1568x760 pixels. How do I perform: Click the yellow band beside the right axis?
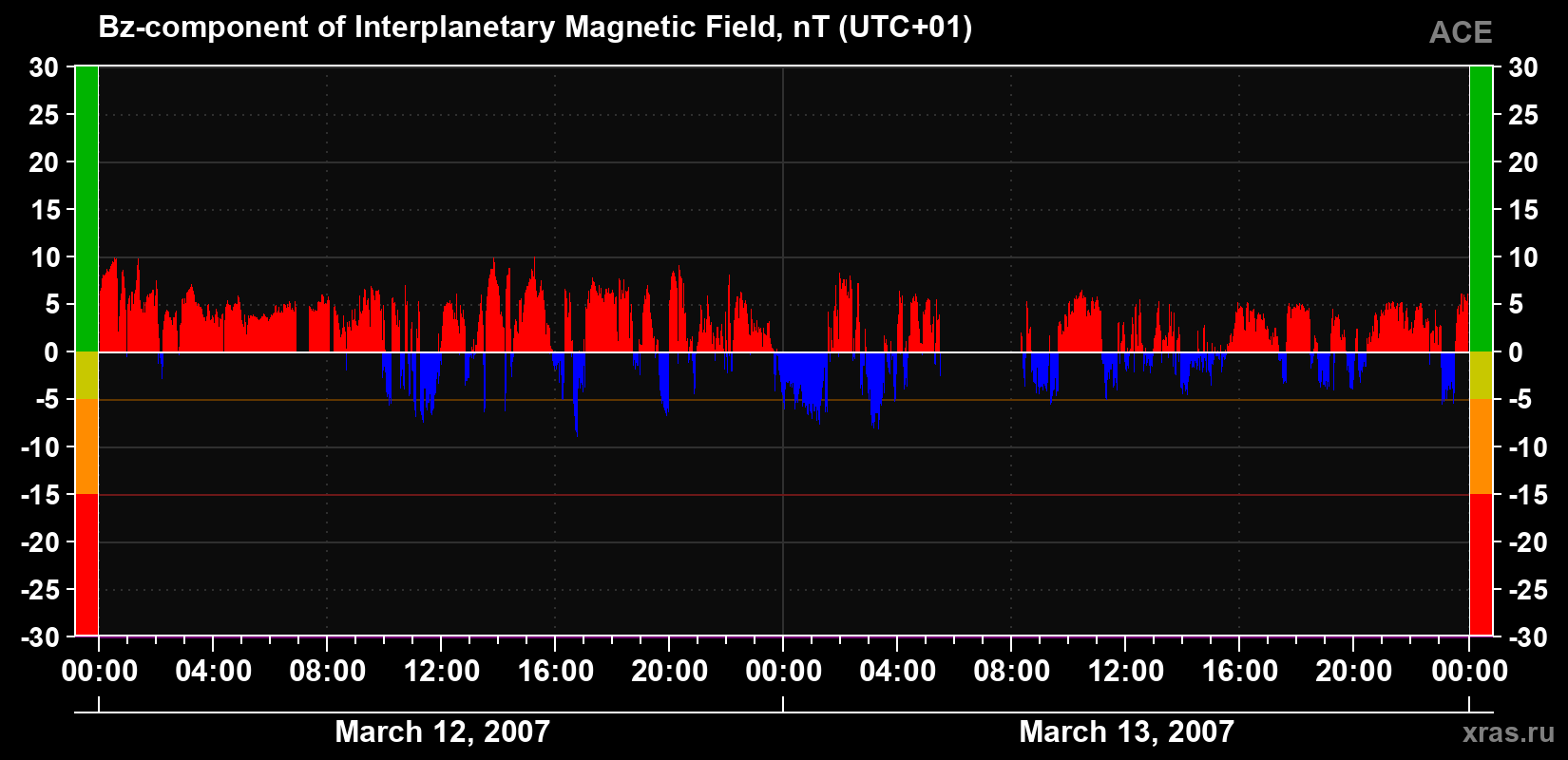(1481, 375)
